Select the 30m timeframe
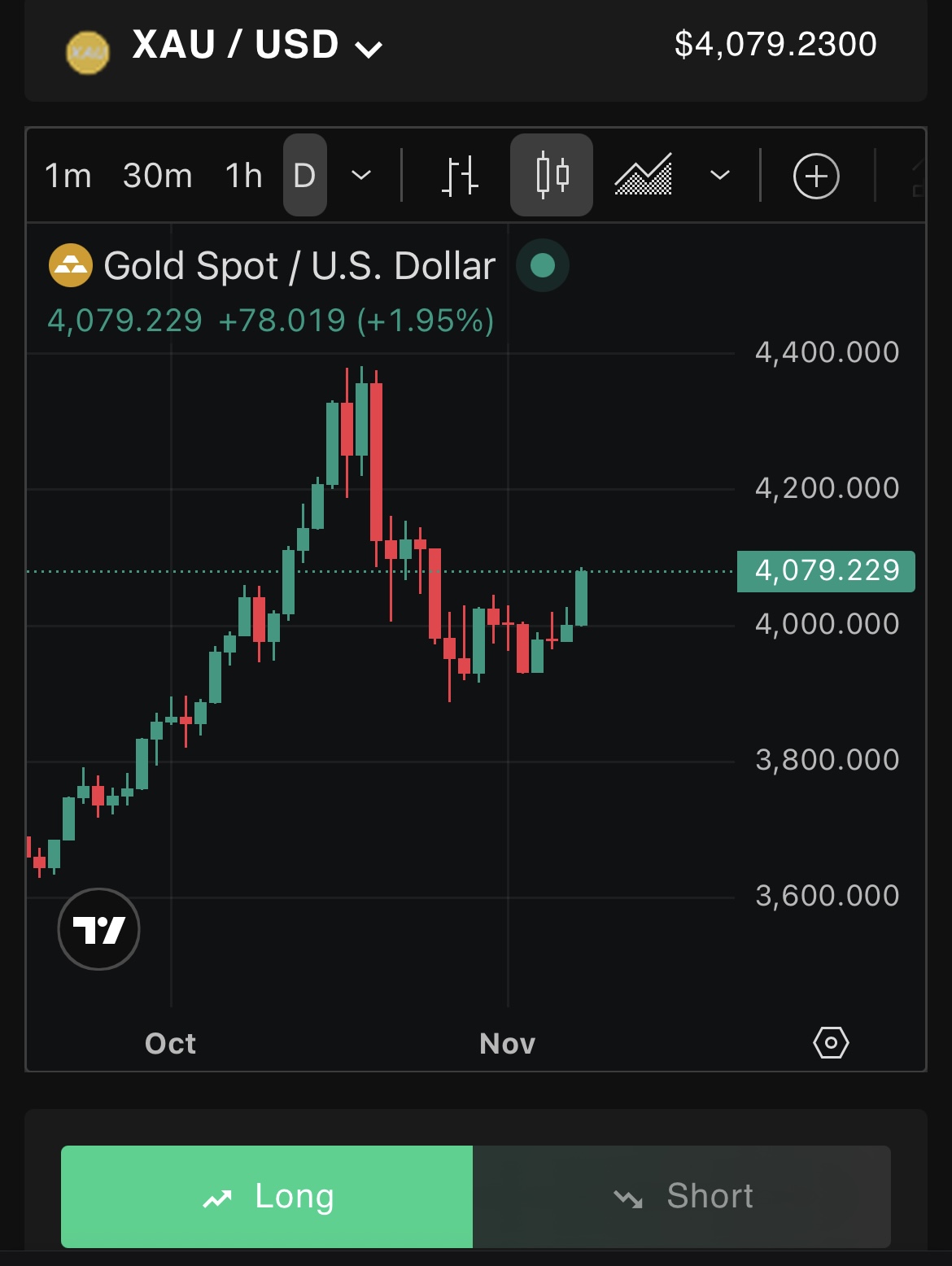This screenshot has height=1266, width=952. point(158,176)
